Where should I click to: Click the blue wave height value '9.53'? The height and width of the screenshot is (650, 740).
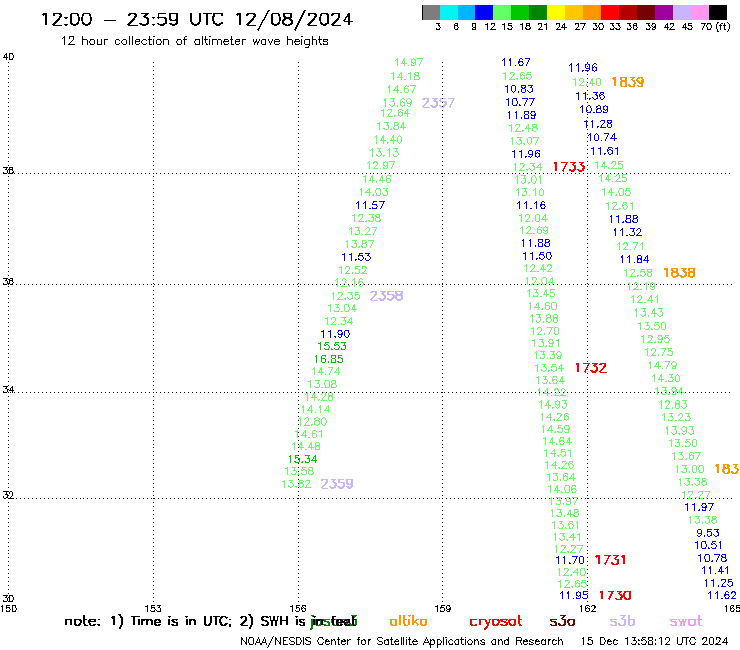tap(708, 533)
